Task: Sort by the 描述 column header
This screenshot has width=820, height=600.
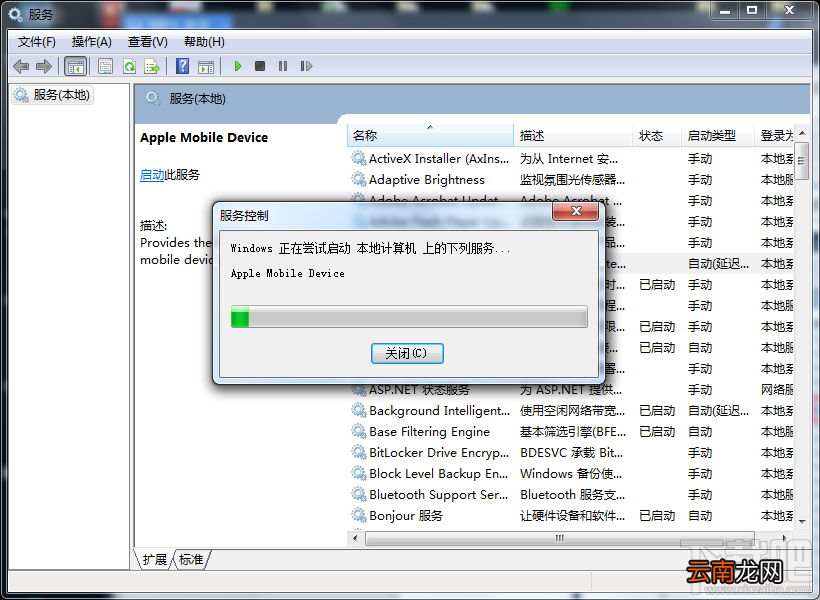Action: (573, 135)
